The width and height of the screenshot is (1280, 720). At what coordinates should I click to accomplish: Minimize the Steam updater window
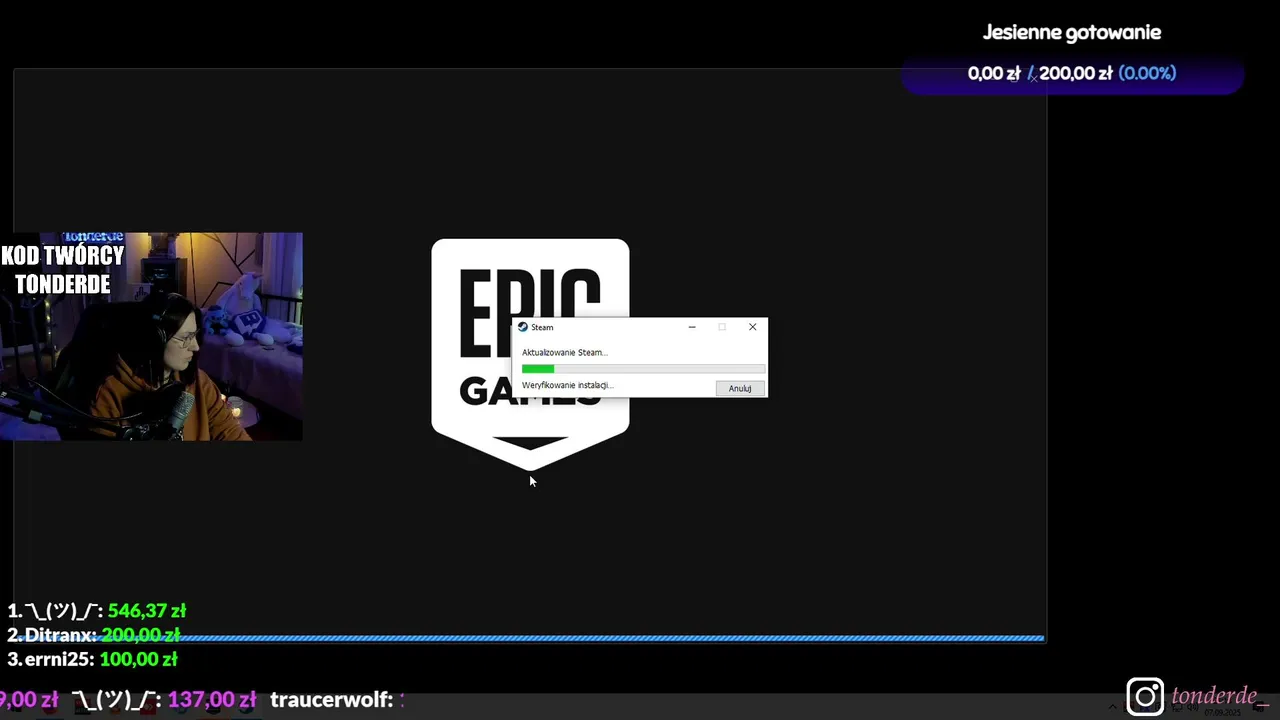[x=692, y=327]
